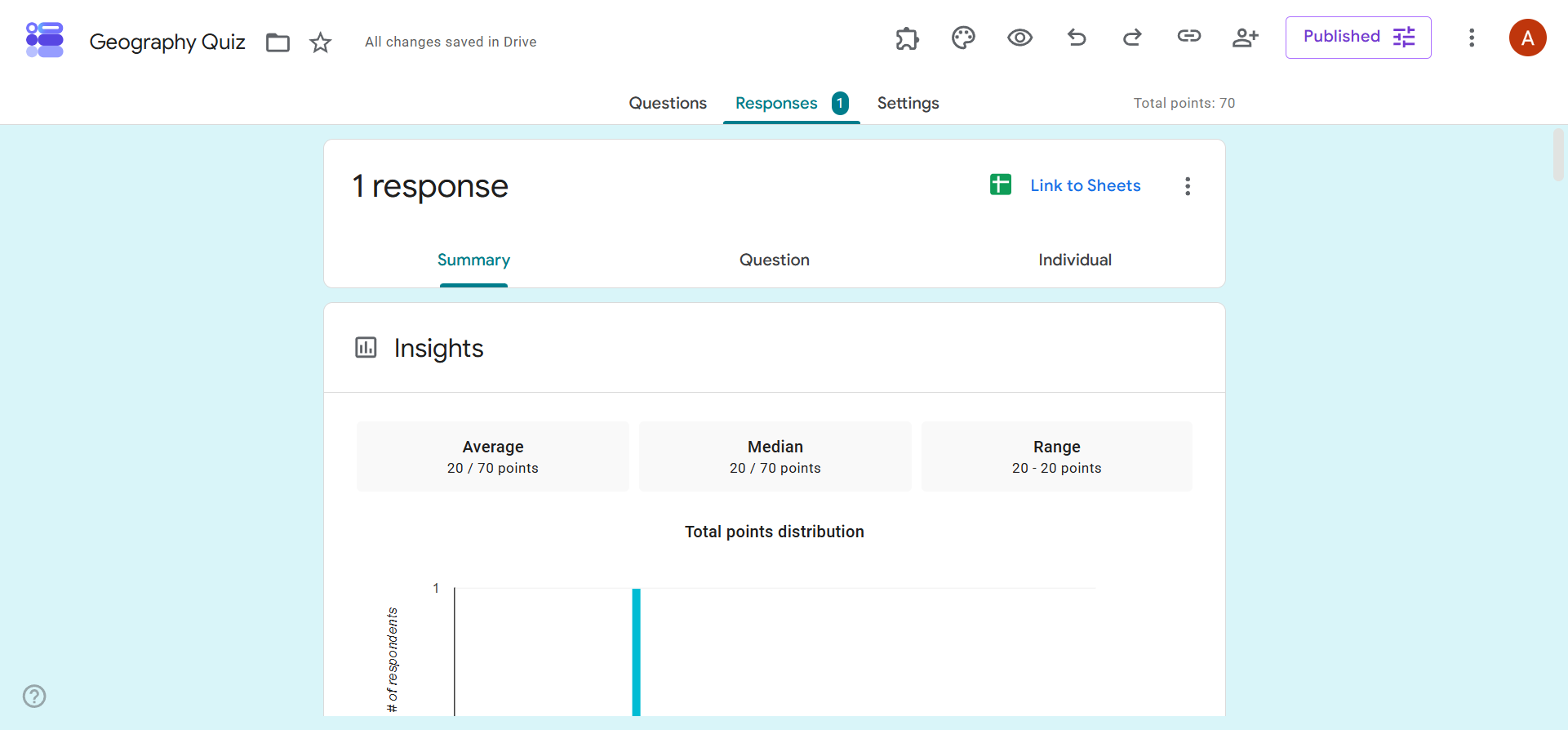View Individual responses
Screen dimensions: 1568x730
(x=1075, y=260)
